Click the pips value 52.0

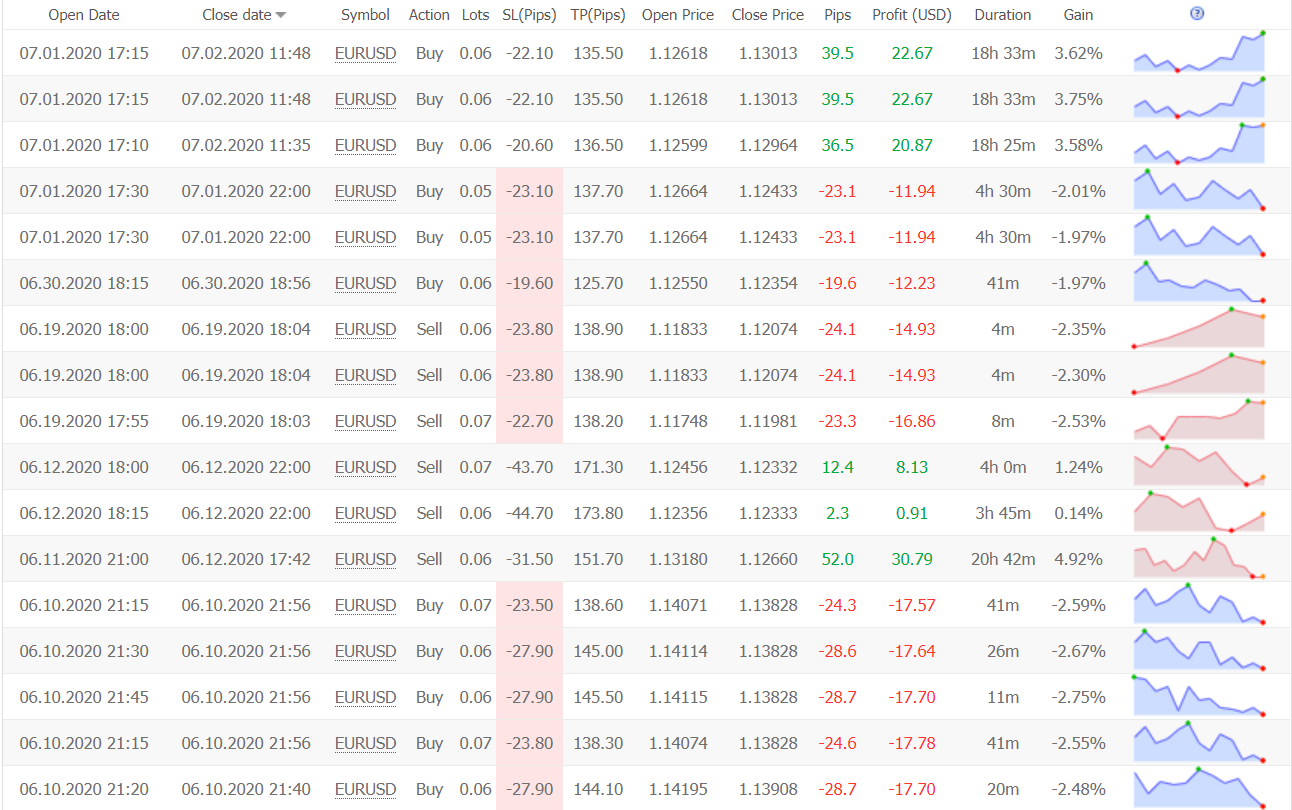pyautogui.click(x=838, y=559)
